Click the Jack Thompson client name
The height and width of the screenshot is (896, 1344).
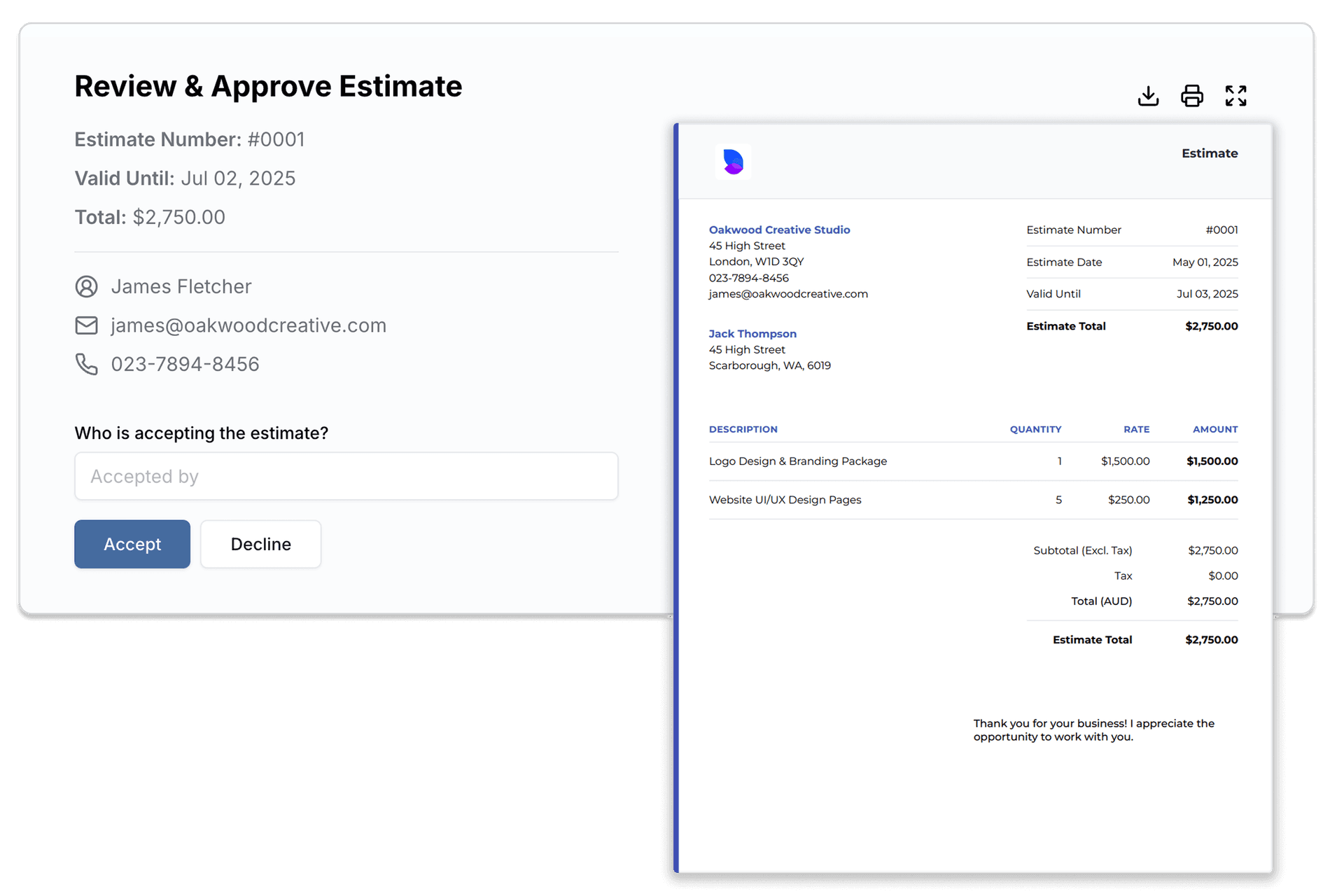tap(752, 334)
